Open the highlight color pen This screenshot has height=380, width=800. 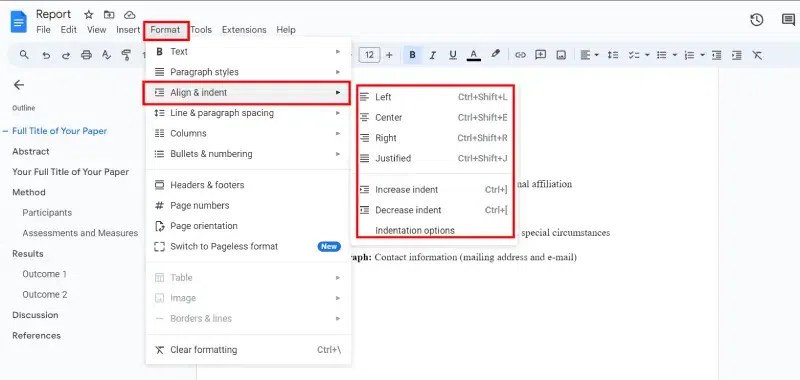point(495,55)
